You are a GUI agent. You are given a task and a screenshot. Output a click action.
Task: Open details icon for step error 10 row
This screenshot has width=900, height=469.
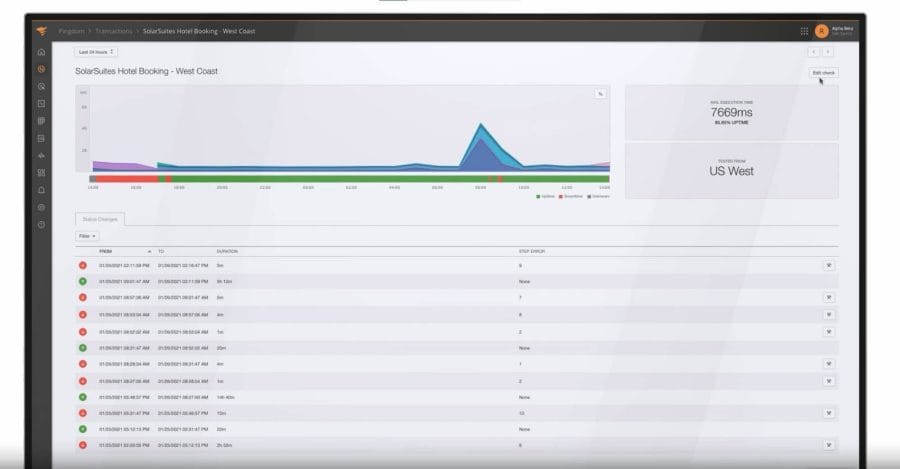pyautogui.click(x=829, y=413)
